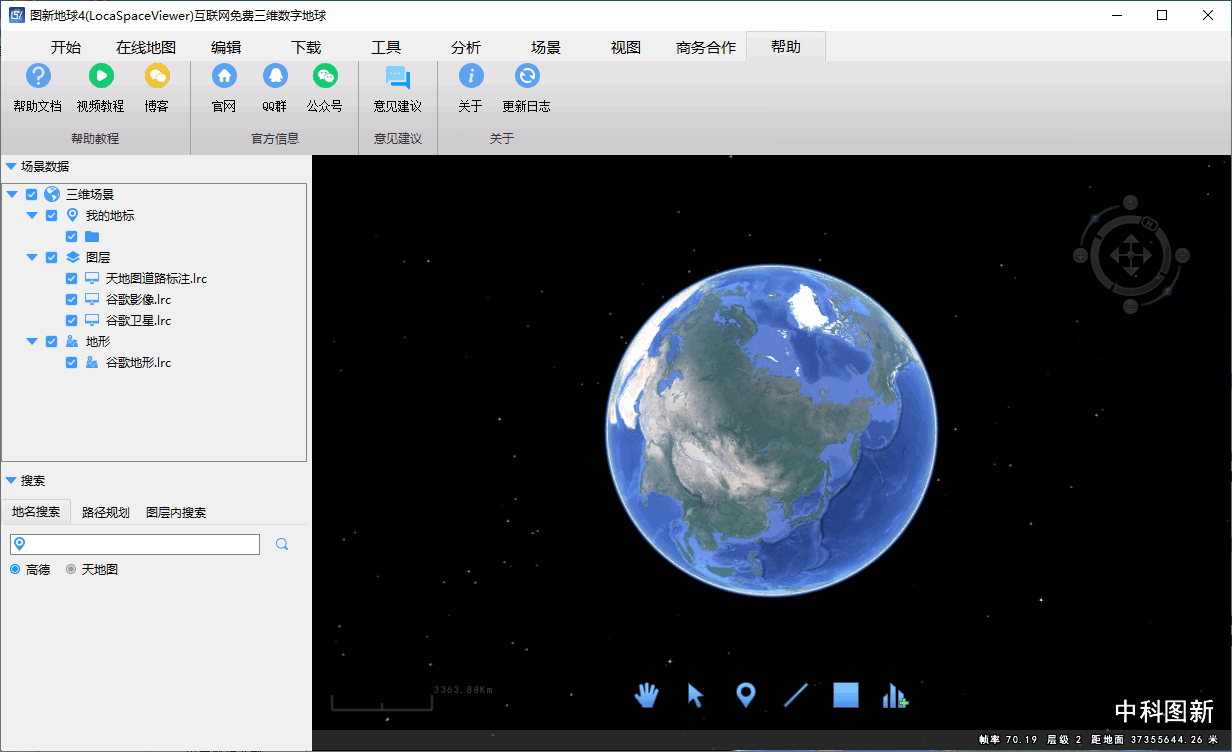
Task: Collapse the 地形 tree node
Action: pos(32,341)
